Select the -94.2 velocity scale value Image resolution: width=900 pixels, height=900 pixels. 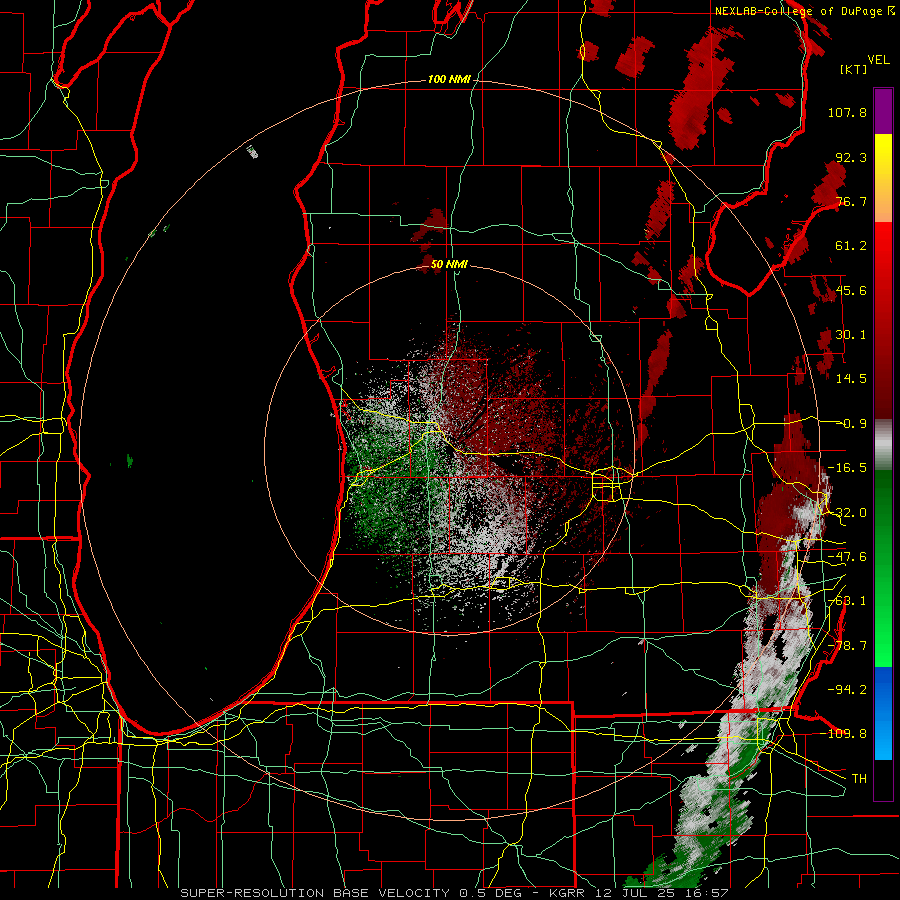(x=847, y=690)
